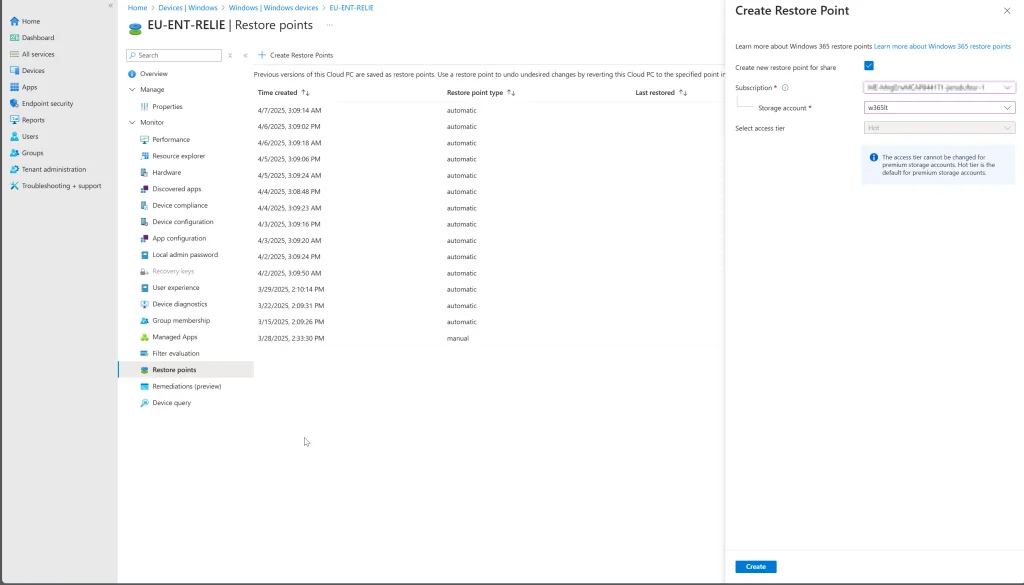Open the Subscription dropdown
The height and width of the screenshot is (585, 1024).
pos(939,87)
